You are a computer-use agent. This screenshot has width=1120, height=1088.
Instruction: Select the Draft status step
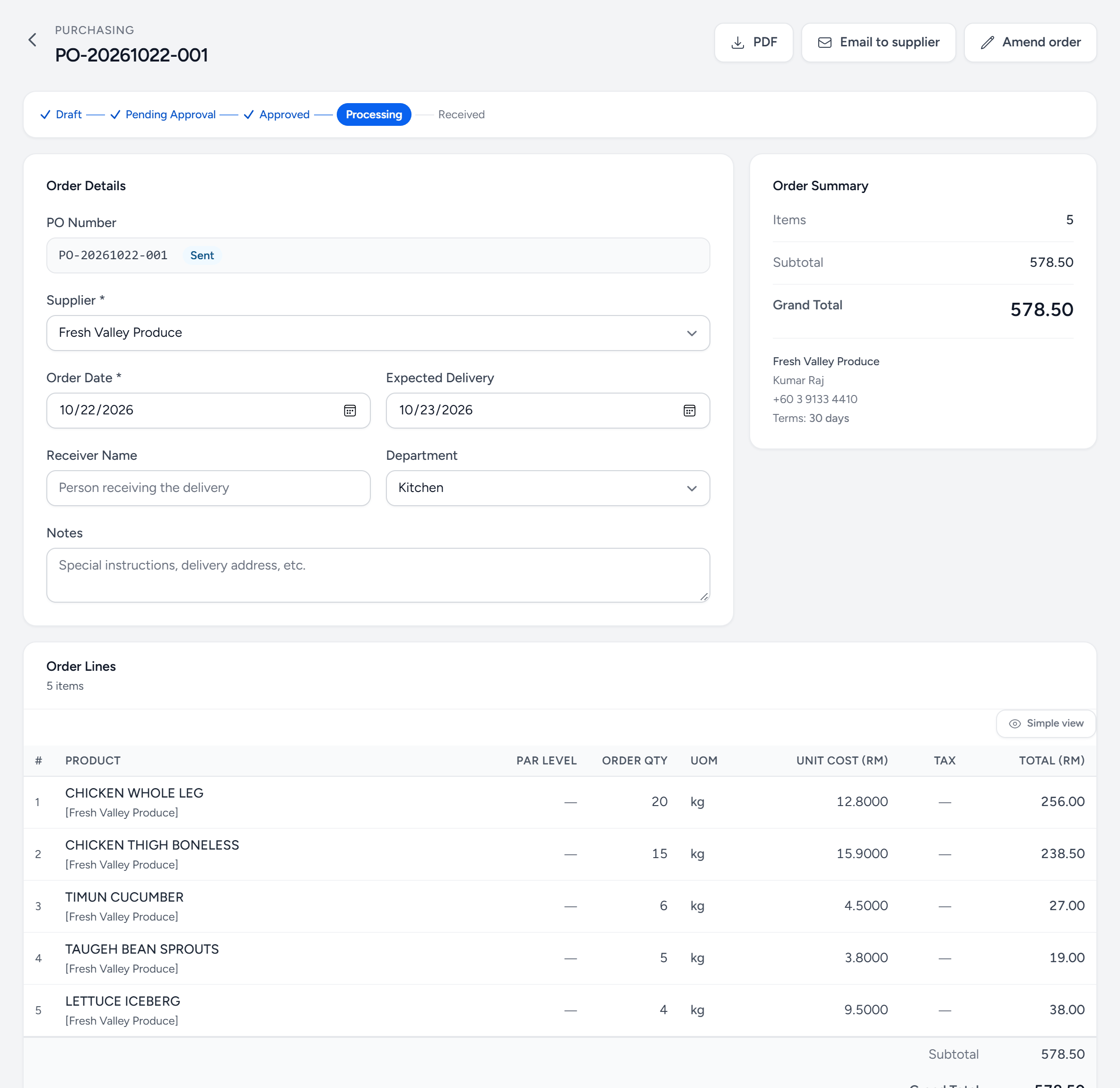pos(61,114)
